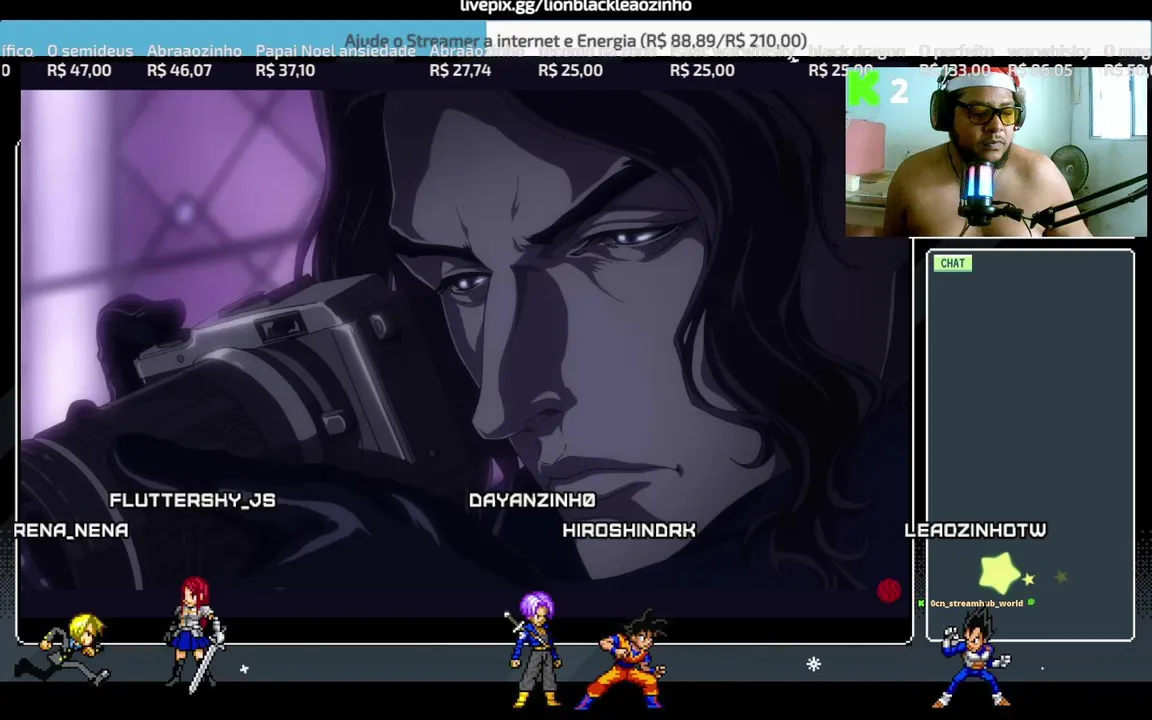Click donor name Papai Noel ansiedade
The width and height of the screenshot is (1152, 720).
click(x=336, y=51)
